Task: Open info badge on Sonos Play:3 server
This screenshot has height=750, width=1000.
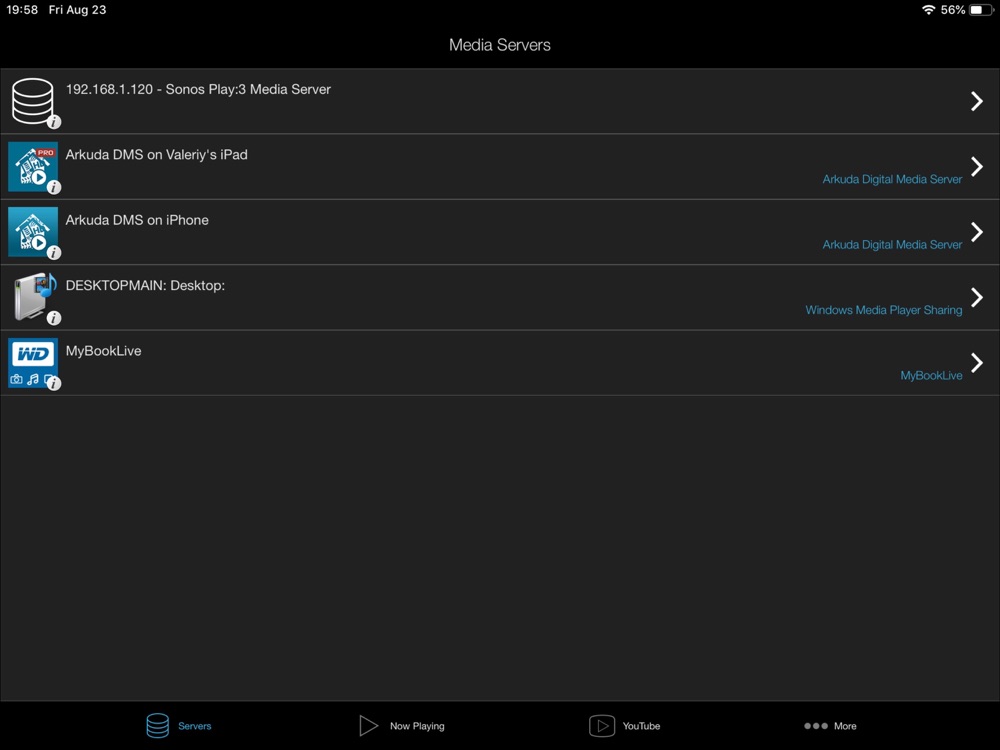Action: [54, 121]
